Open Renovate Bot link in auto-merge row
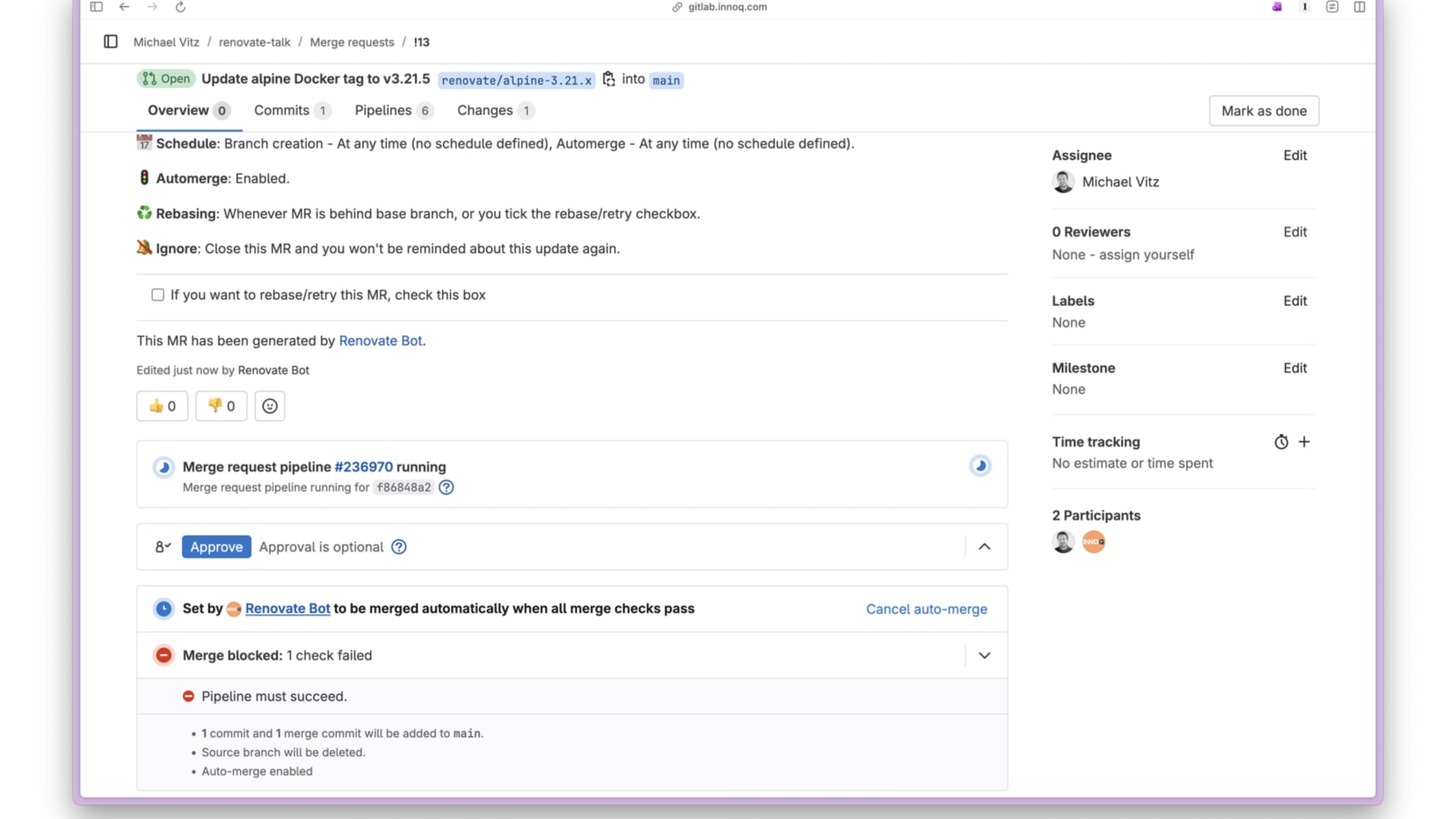 [288, 609]
